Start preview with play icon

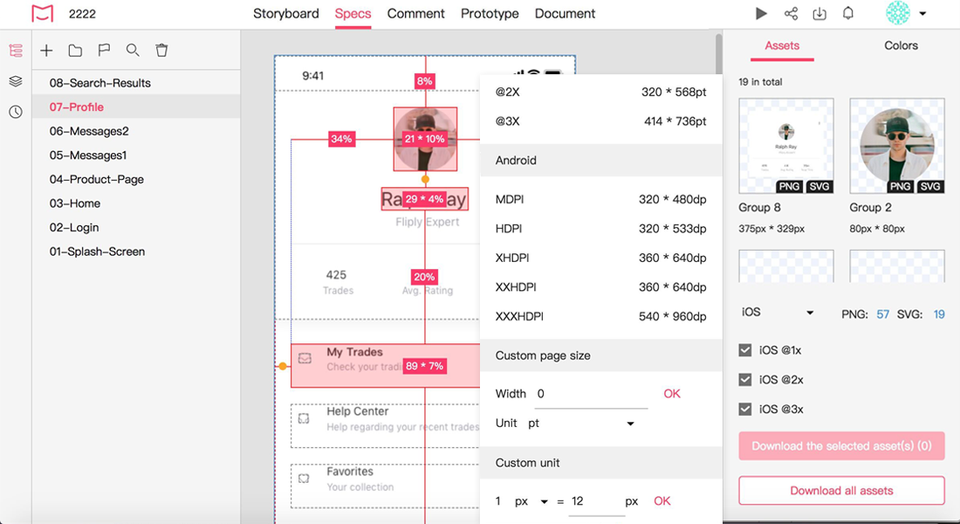[761, 13]
